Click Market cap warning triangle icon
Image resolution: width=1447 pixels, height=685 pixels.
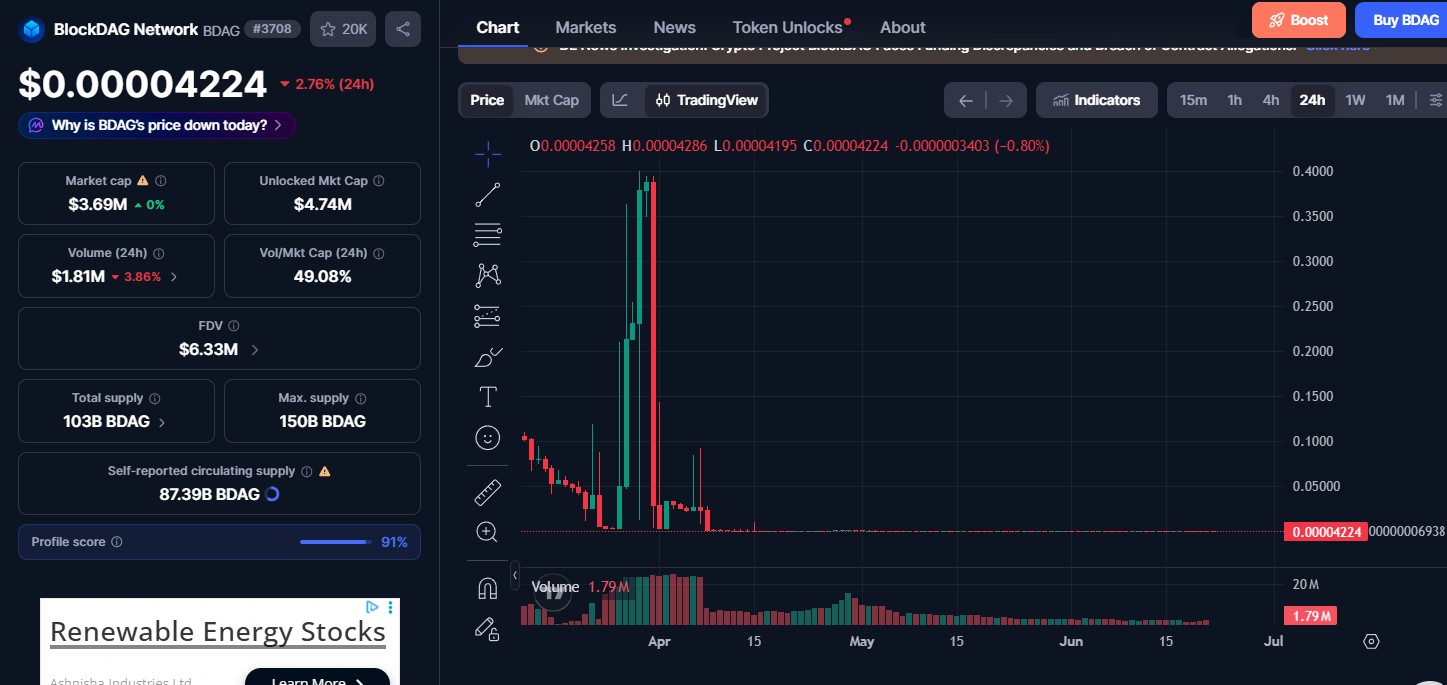143,181
